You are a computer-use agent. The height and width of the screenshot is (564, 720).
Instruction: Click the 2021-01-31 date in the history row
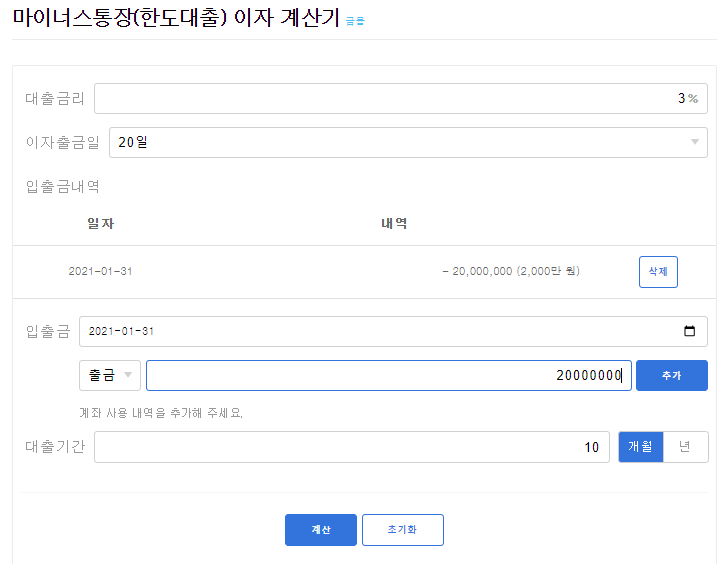click(x=100, y=271)
